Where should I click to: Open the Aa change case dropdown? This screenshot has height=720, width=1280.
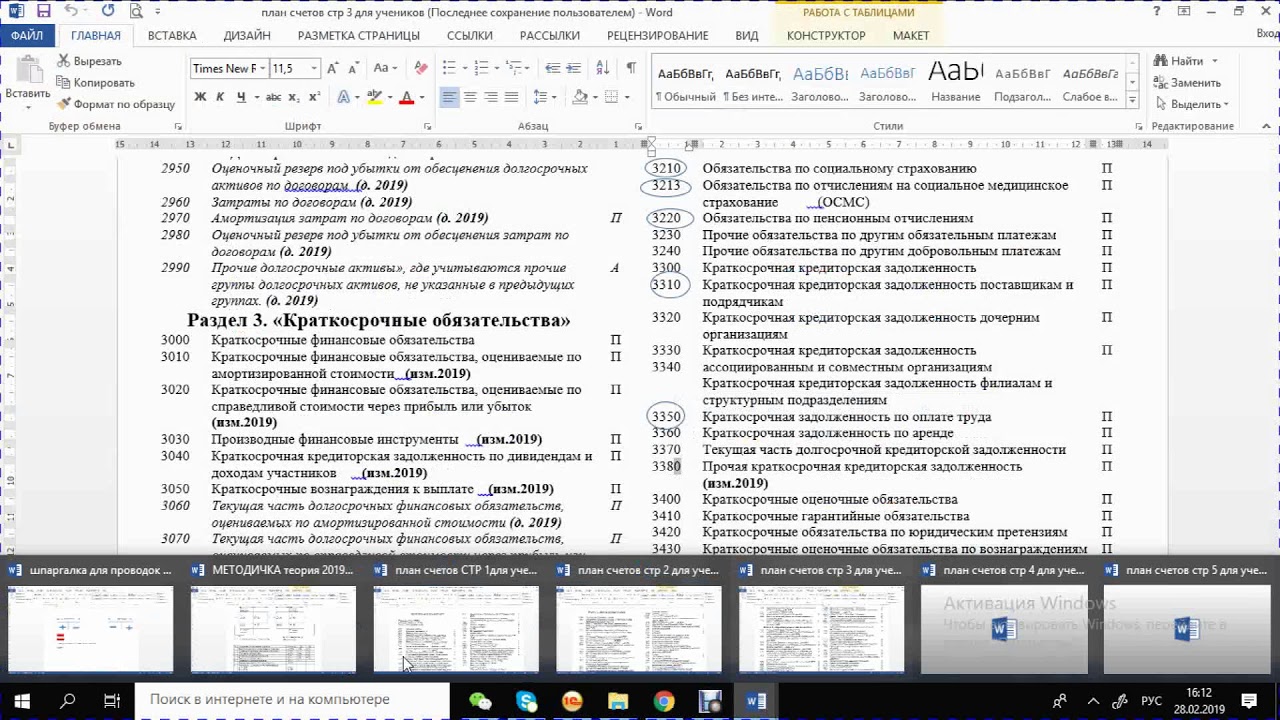[x=385, y=68]
